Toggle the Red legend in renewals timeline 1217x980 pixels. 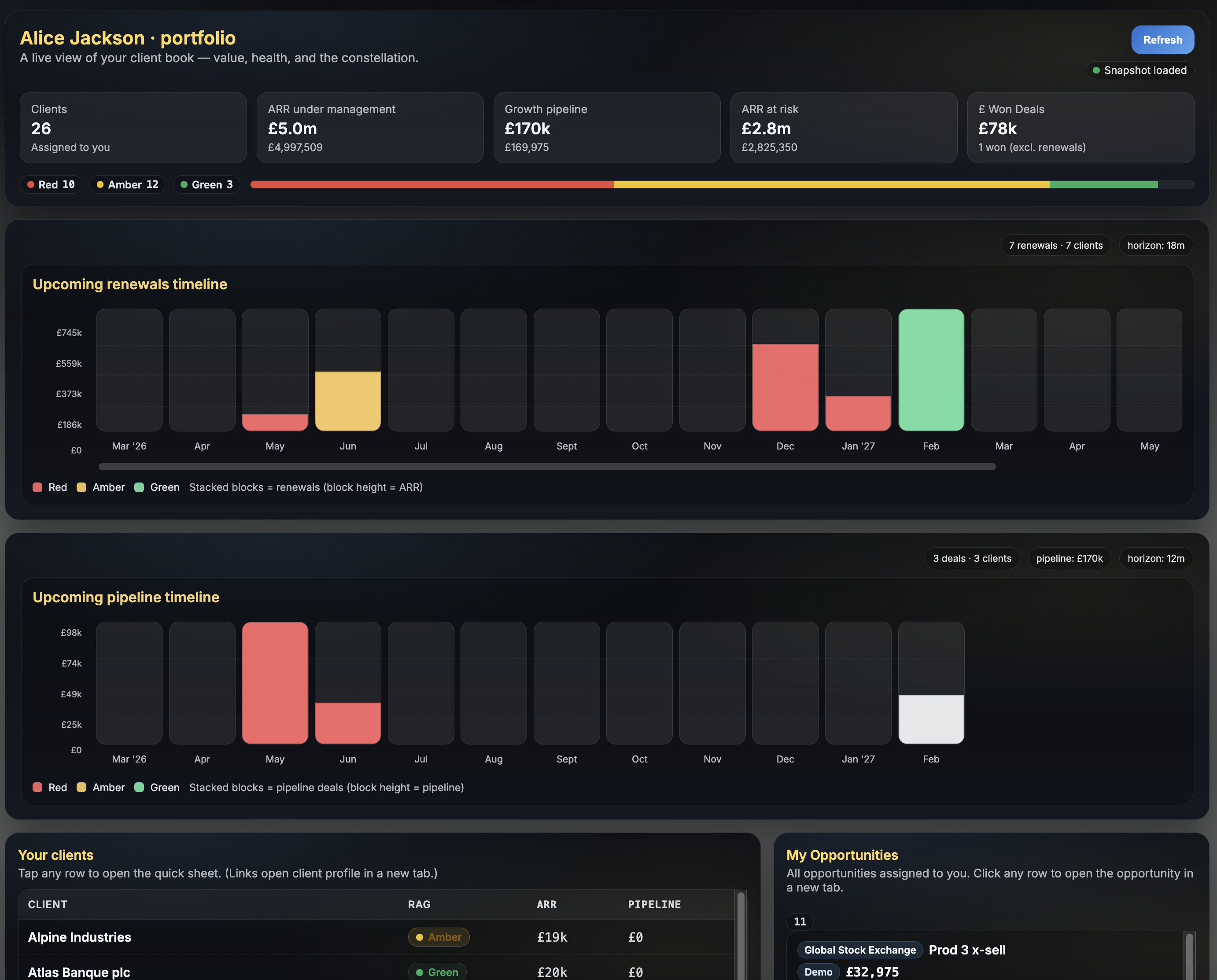coord(50,487)
